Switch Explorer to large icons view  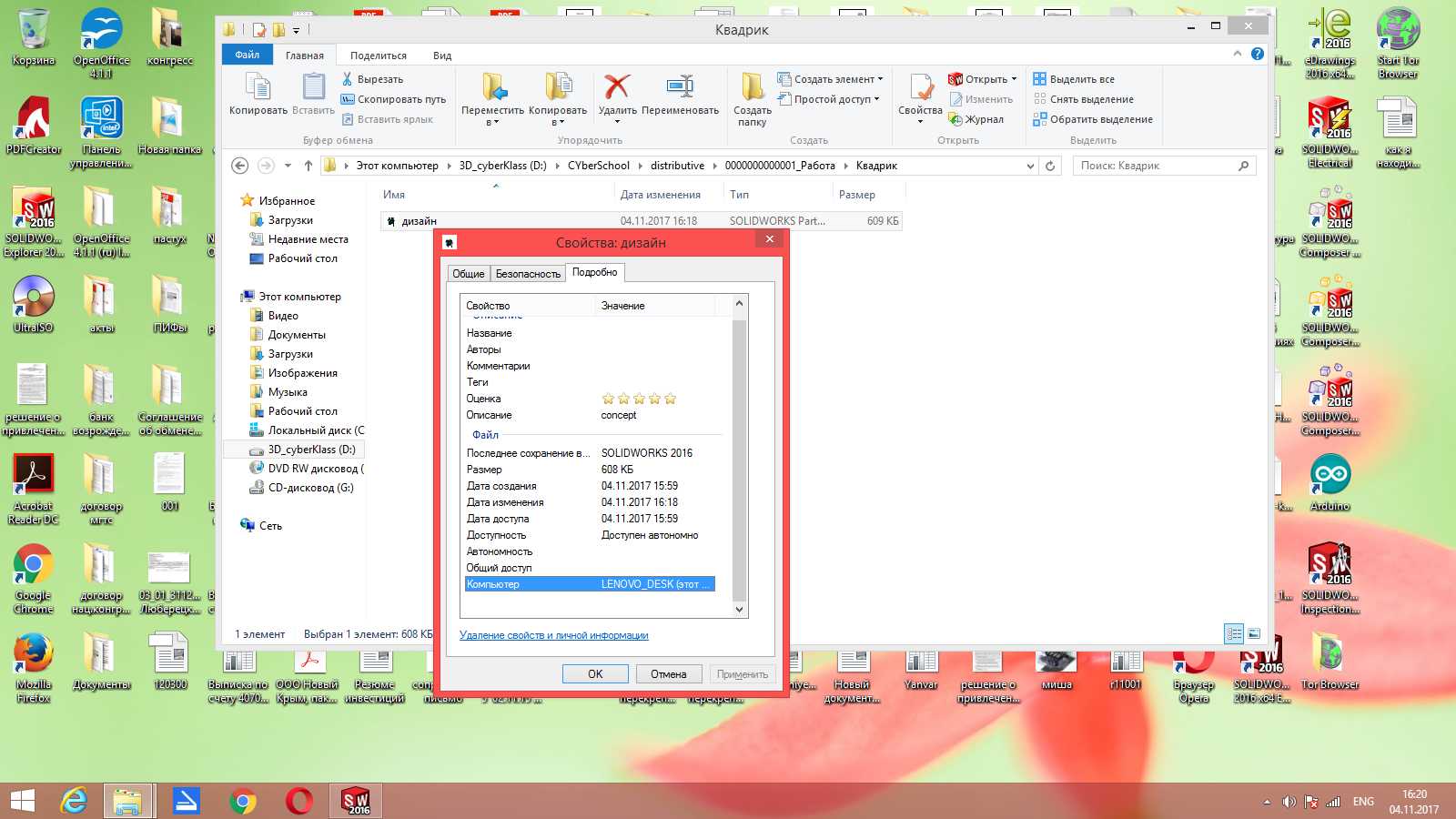(x=1254, y=633)
